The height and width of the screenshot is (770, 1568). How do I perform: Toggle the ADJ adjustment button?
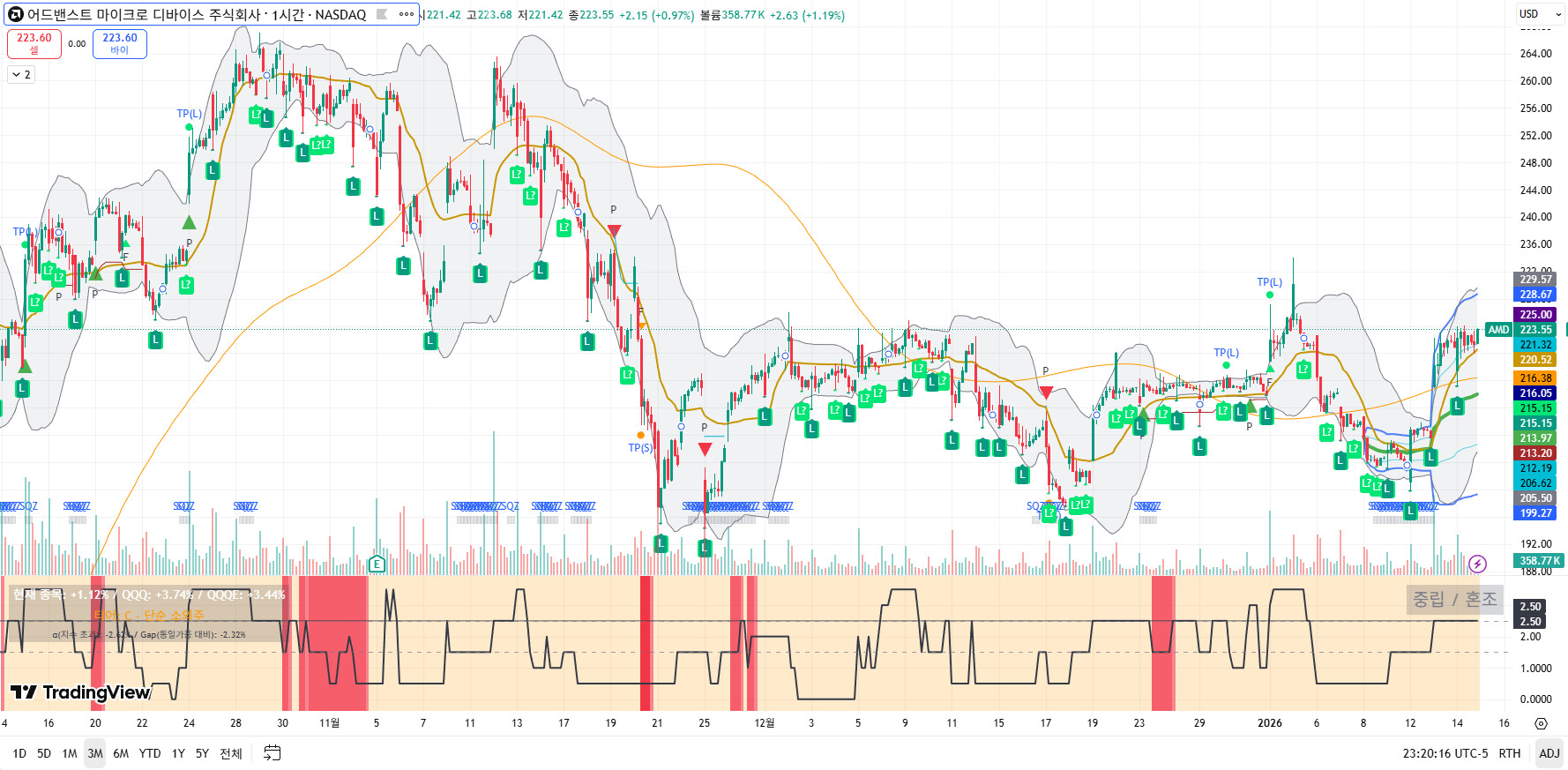coord(1549,753)
